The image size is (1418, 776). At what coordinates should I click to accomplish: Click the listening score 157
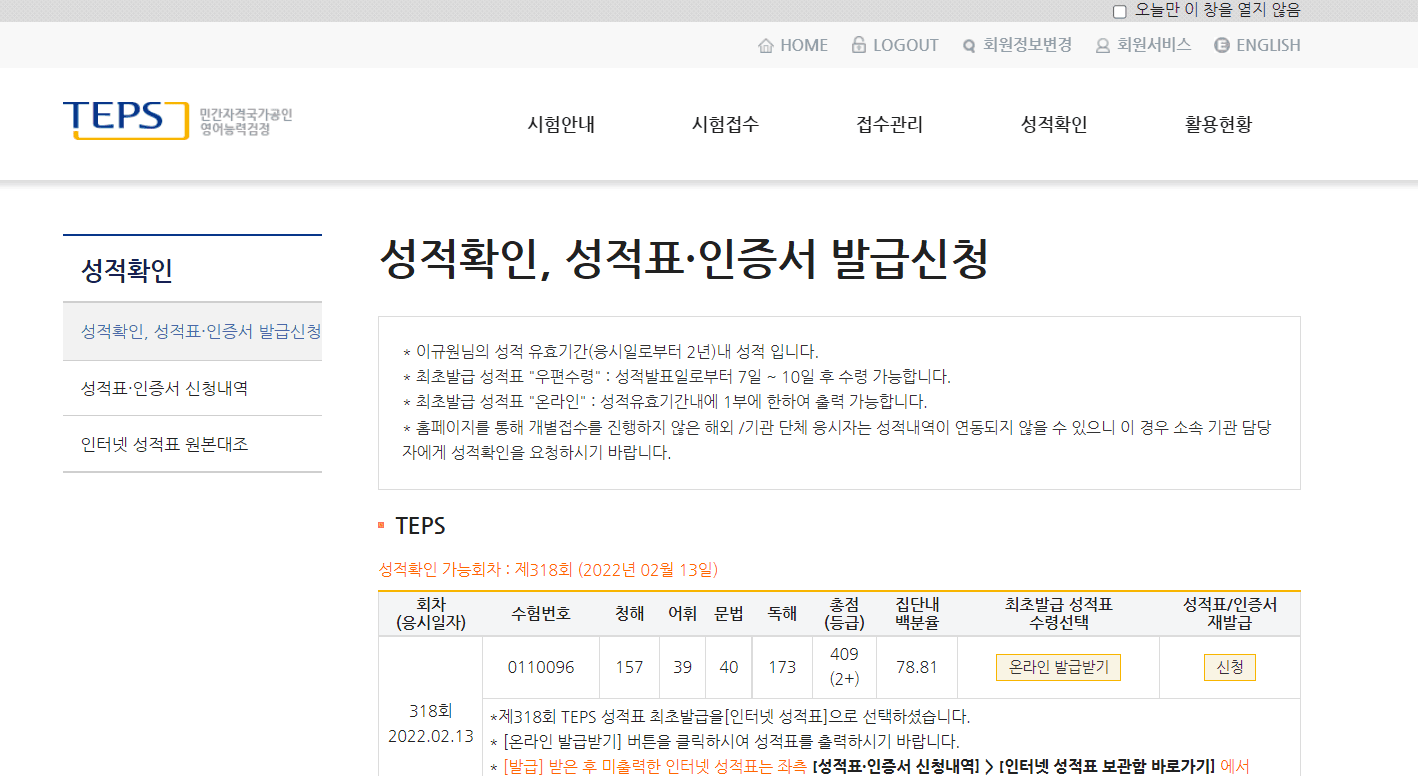coord(629,667)
